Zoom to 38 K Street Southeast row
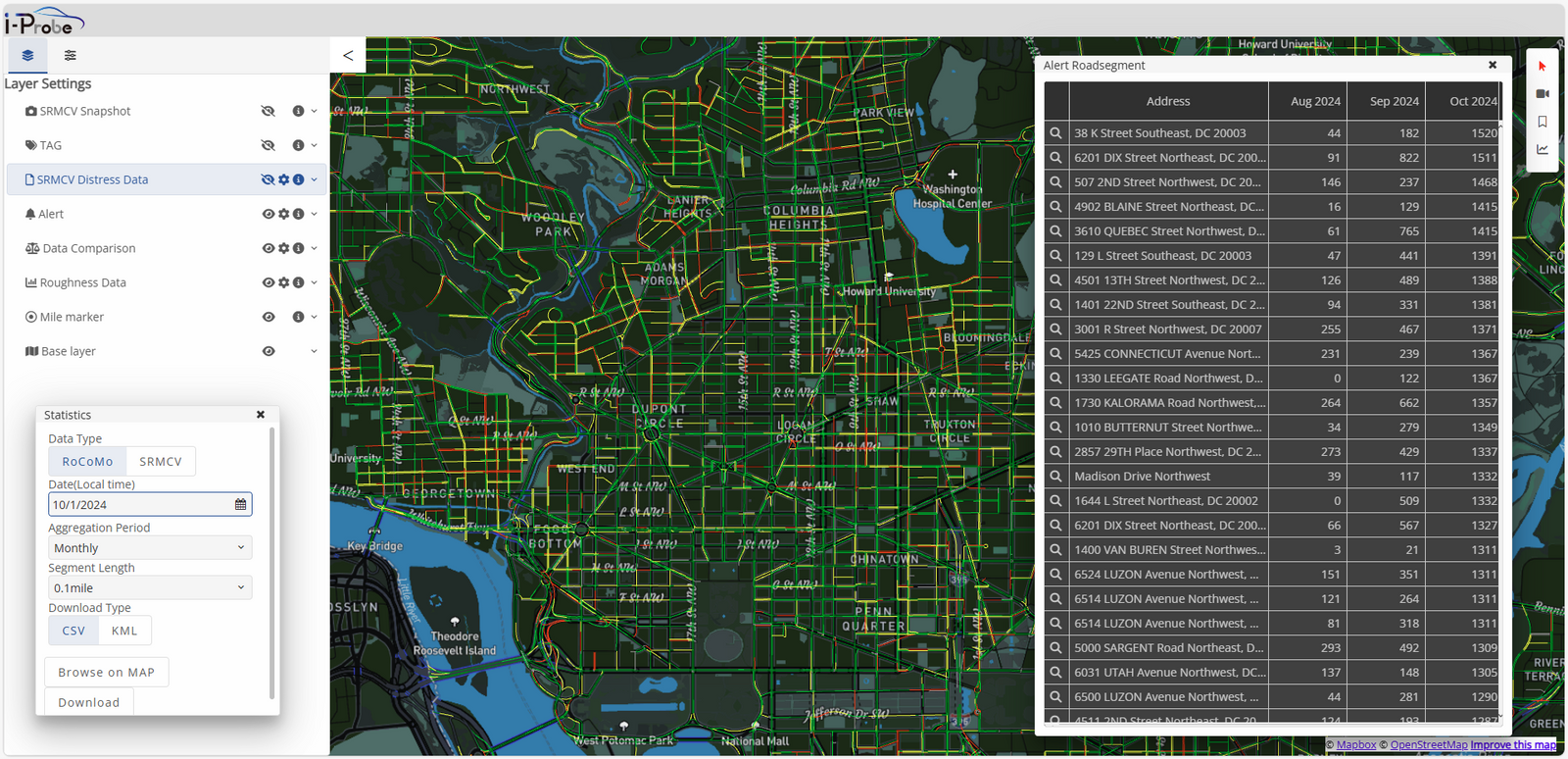 click(x=1055, y=133)
